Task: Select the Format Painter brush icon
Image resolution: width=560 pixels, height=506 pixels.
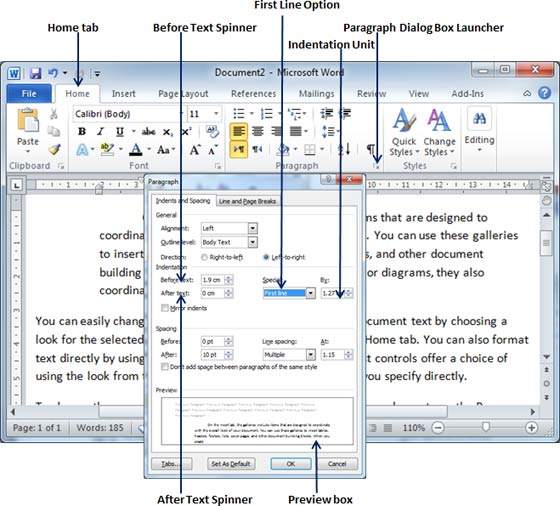Action: 54,149
